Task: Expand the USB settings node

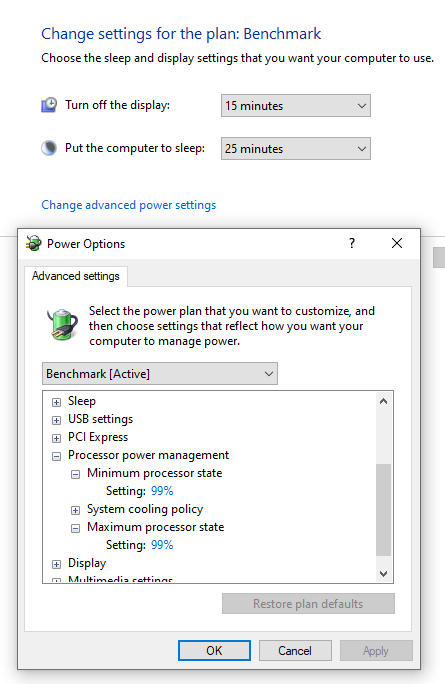Action: [x=56, y=420]
